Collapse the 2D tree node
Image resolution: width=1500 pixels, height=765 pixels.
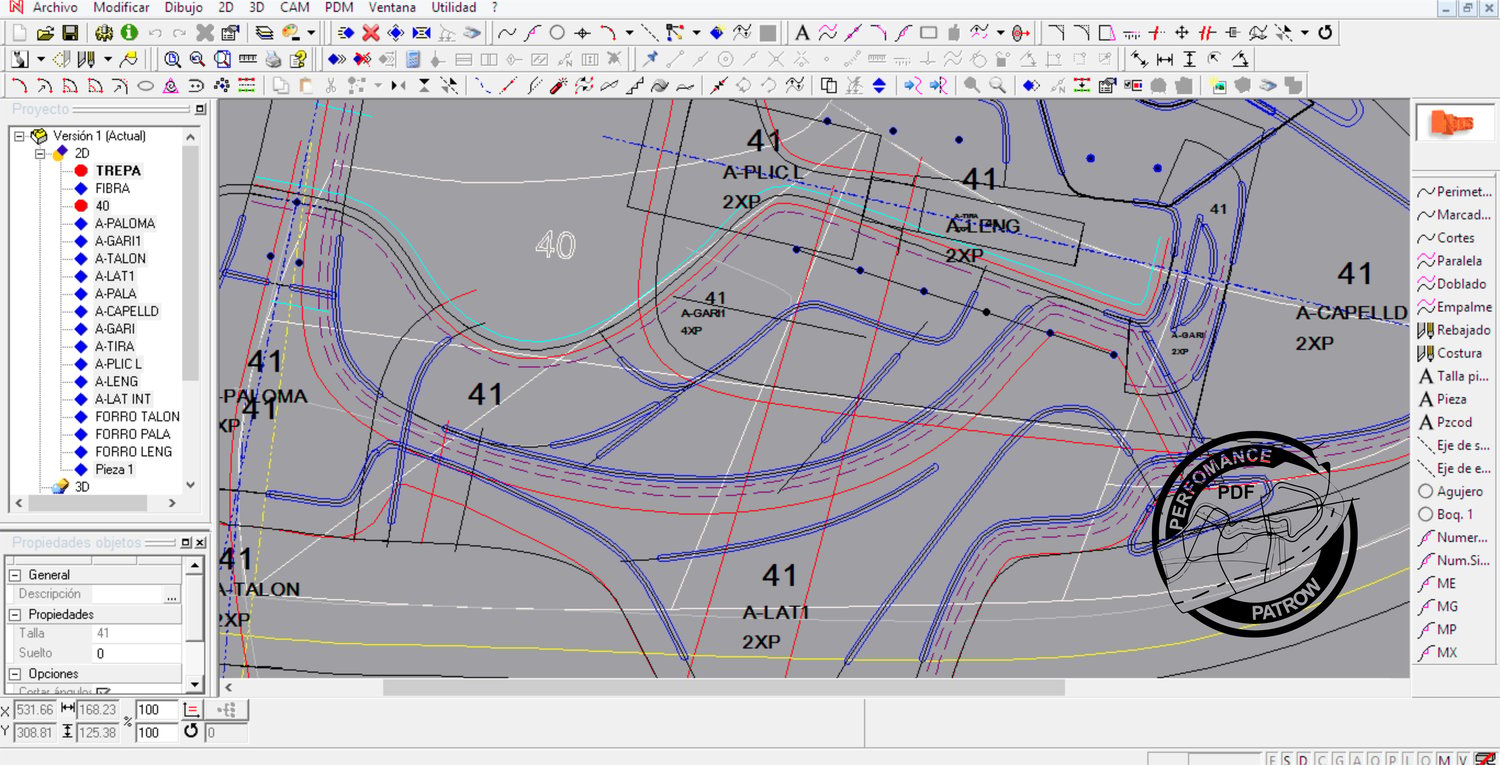click(41, 154)
